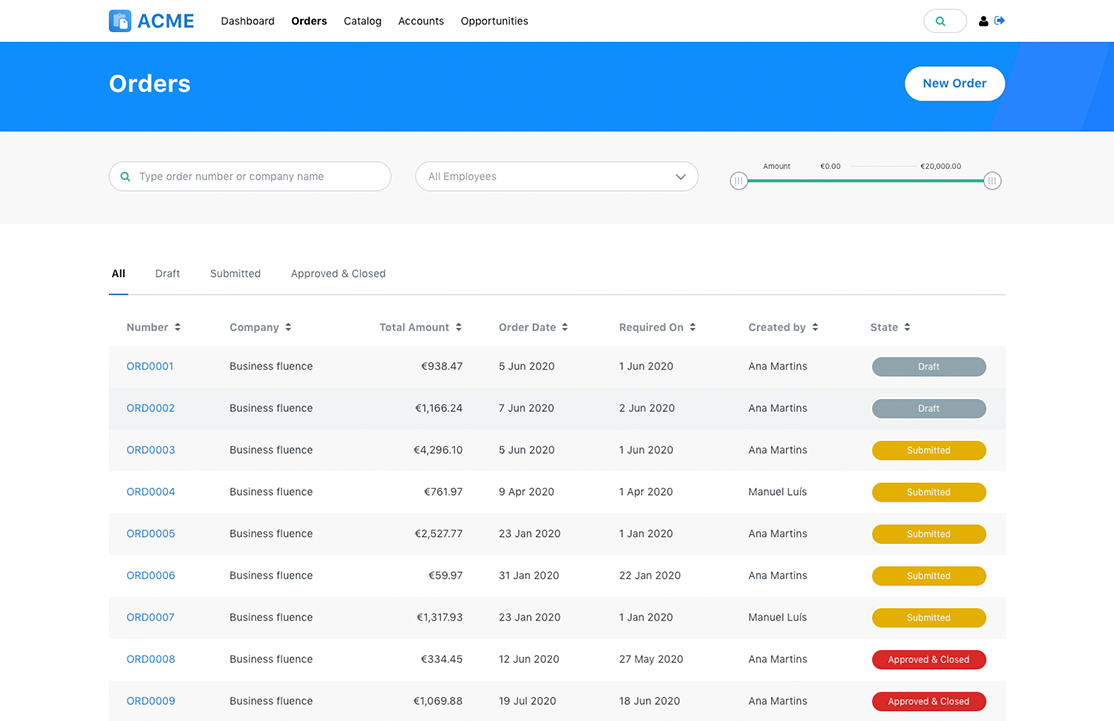
Task: Click the user profile icon
Action: [x=982, y=20]
